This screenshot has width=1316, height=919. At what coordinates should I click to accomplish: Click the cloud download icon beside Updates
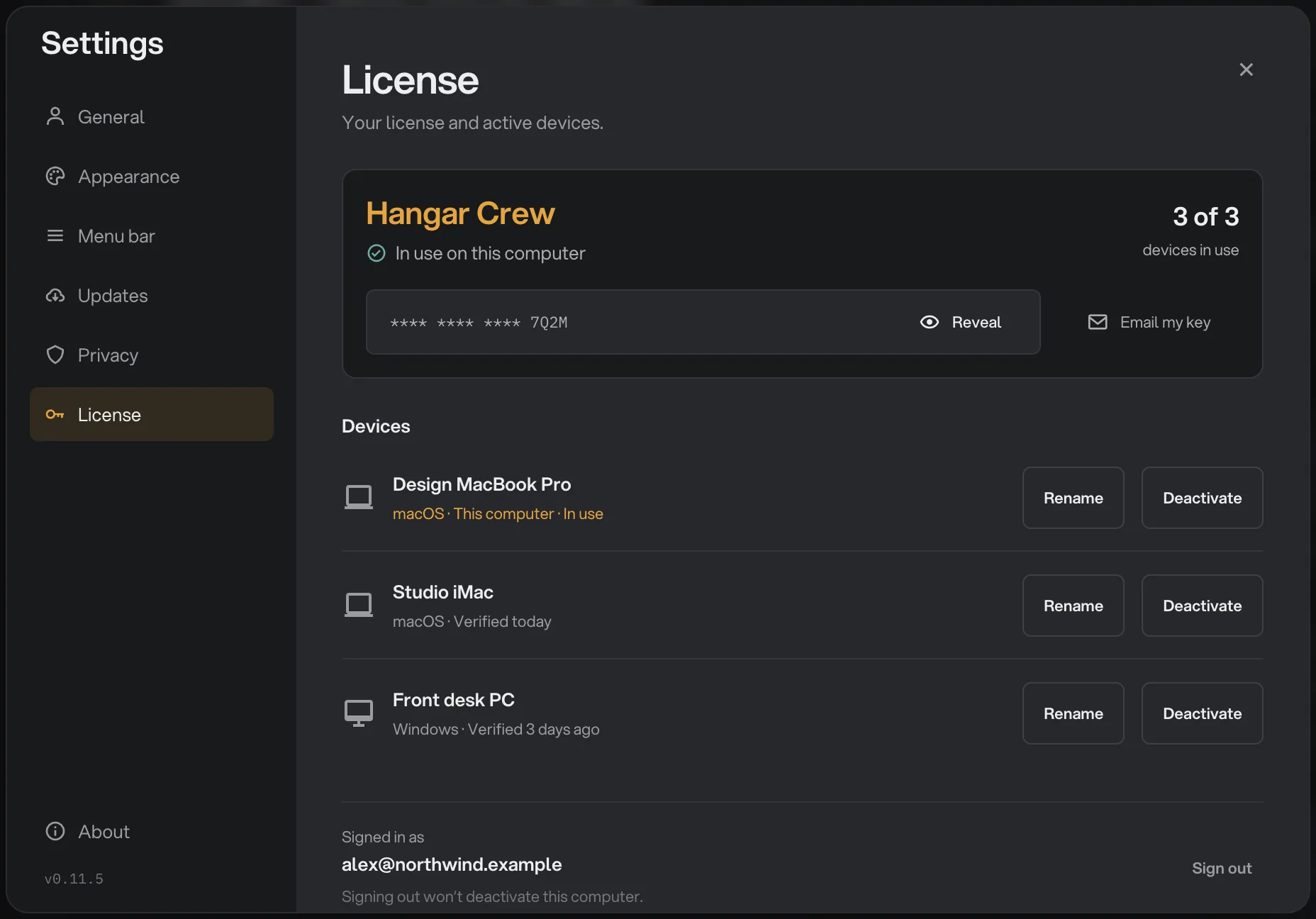coord(55,295)
